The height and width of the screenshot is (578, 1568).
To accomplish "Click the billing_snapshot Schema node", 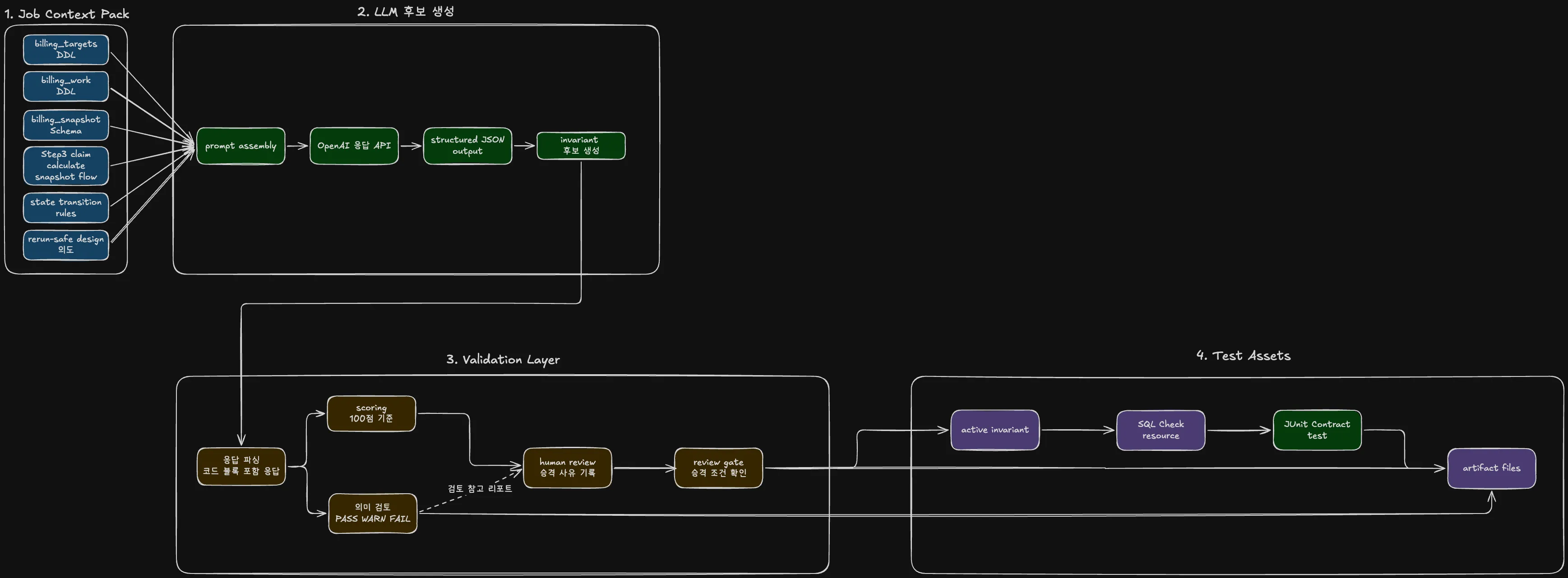I will point(66,125).
